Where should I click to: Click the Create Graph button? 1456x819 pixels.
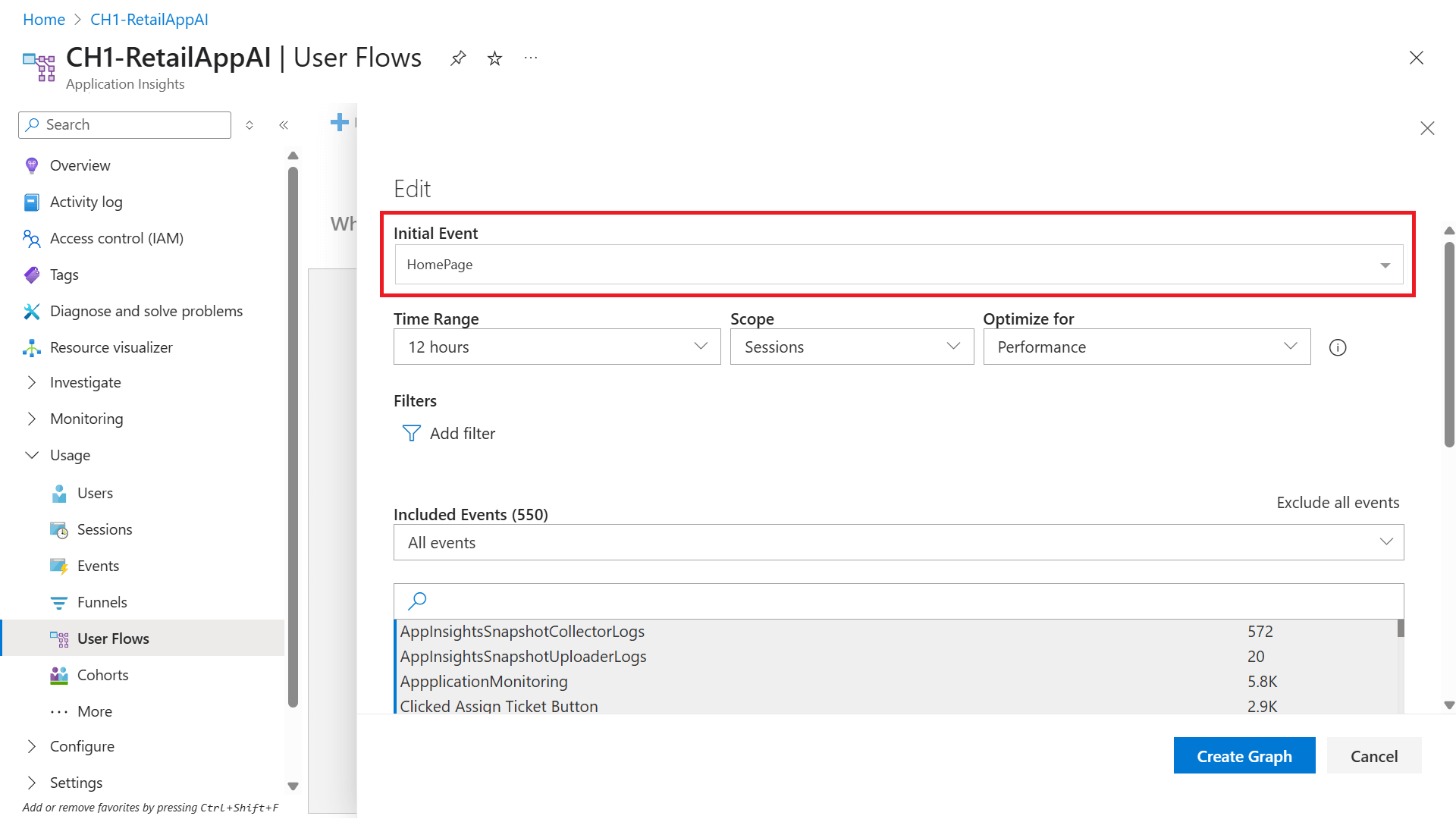[1244, 756]
